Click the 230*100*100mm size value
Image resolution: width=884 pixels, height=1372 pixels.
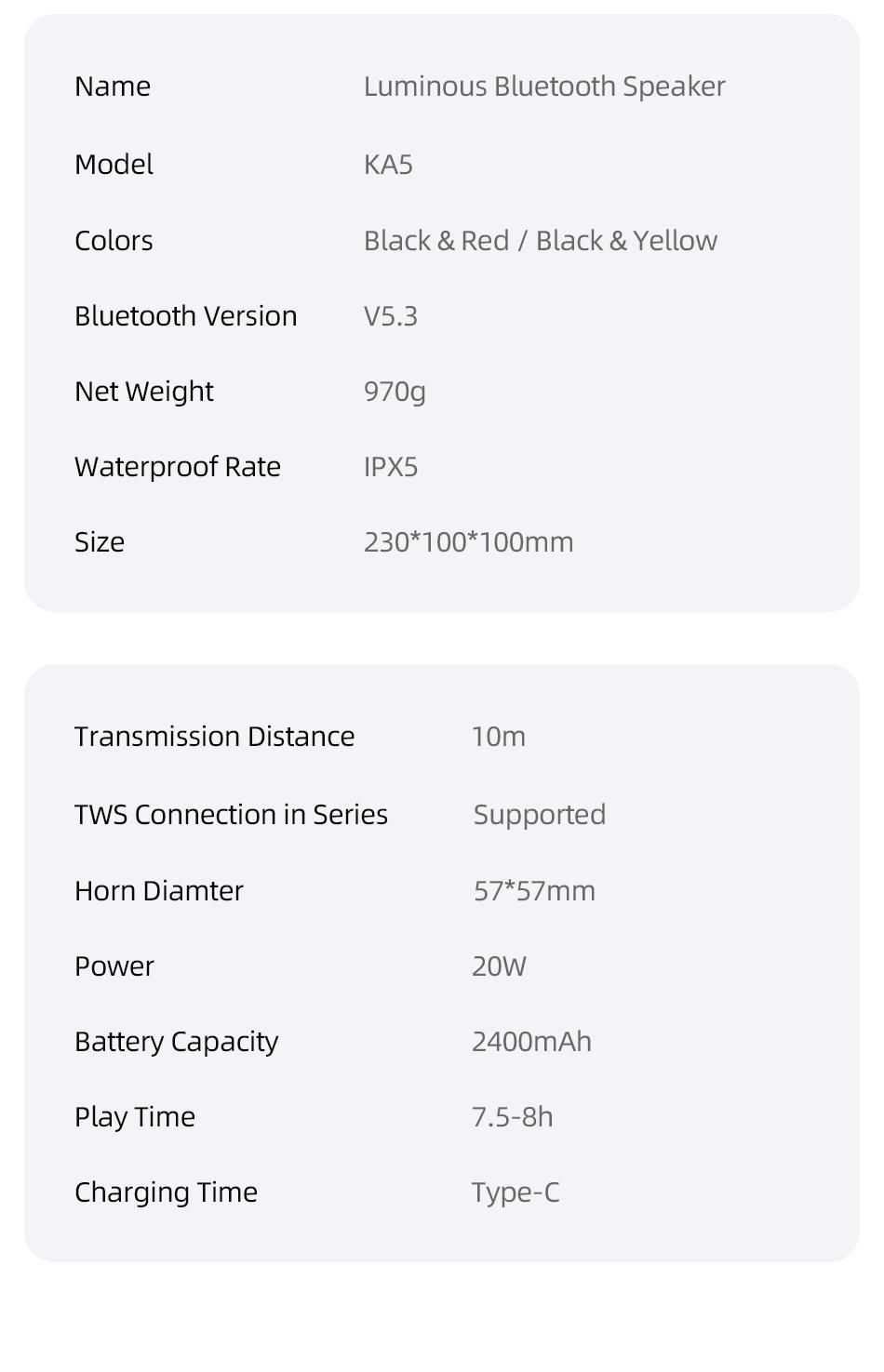coord(469,542)
